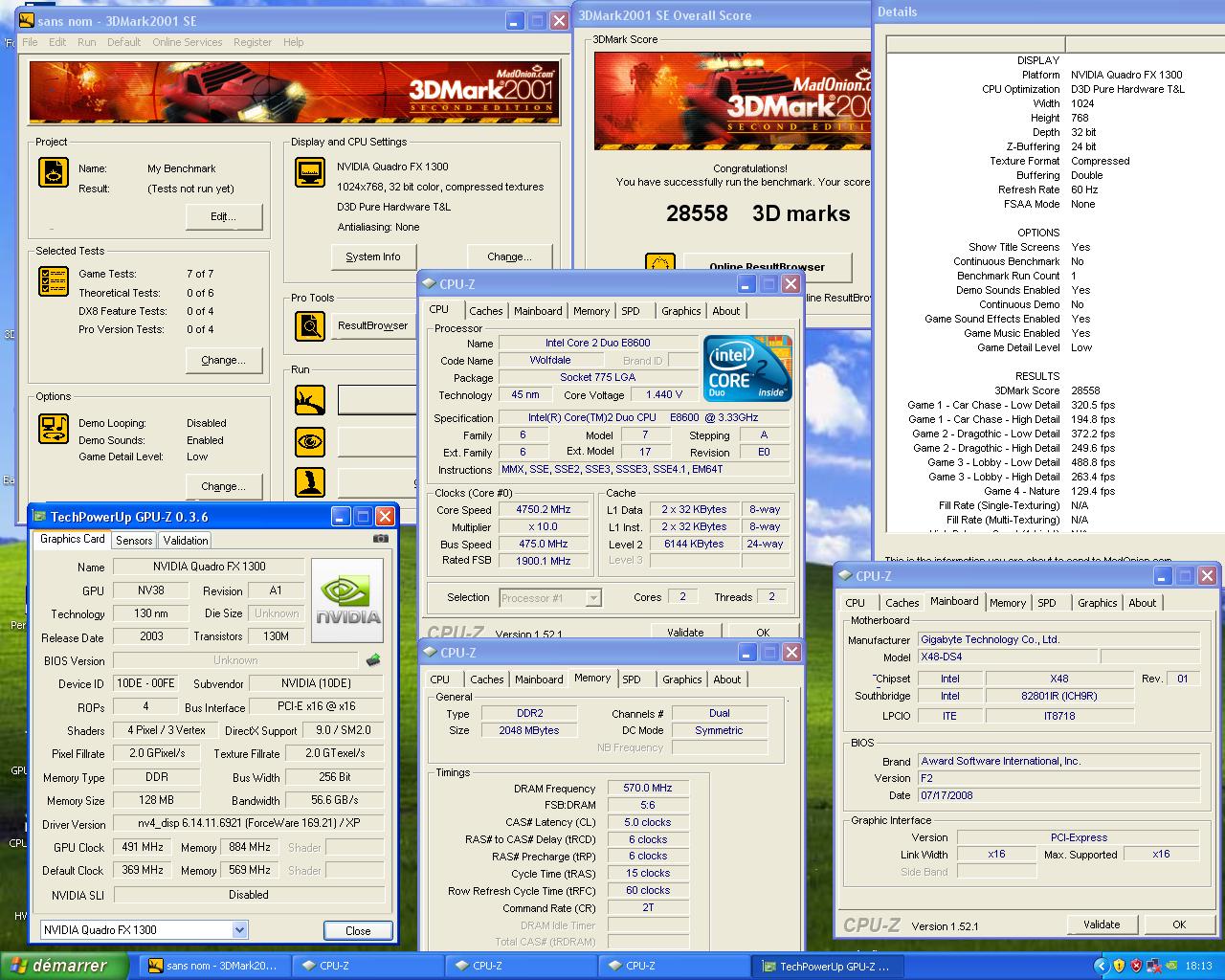Click the shield icon in system tray
The height and width of the screenshot is (980, 1225).
pos(1119,966)
